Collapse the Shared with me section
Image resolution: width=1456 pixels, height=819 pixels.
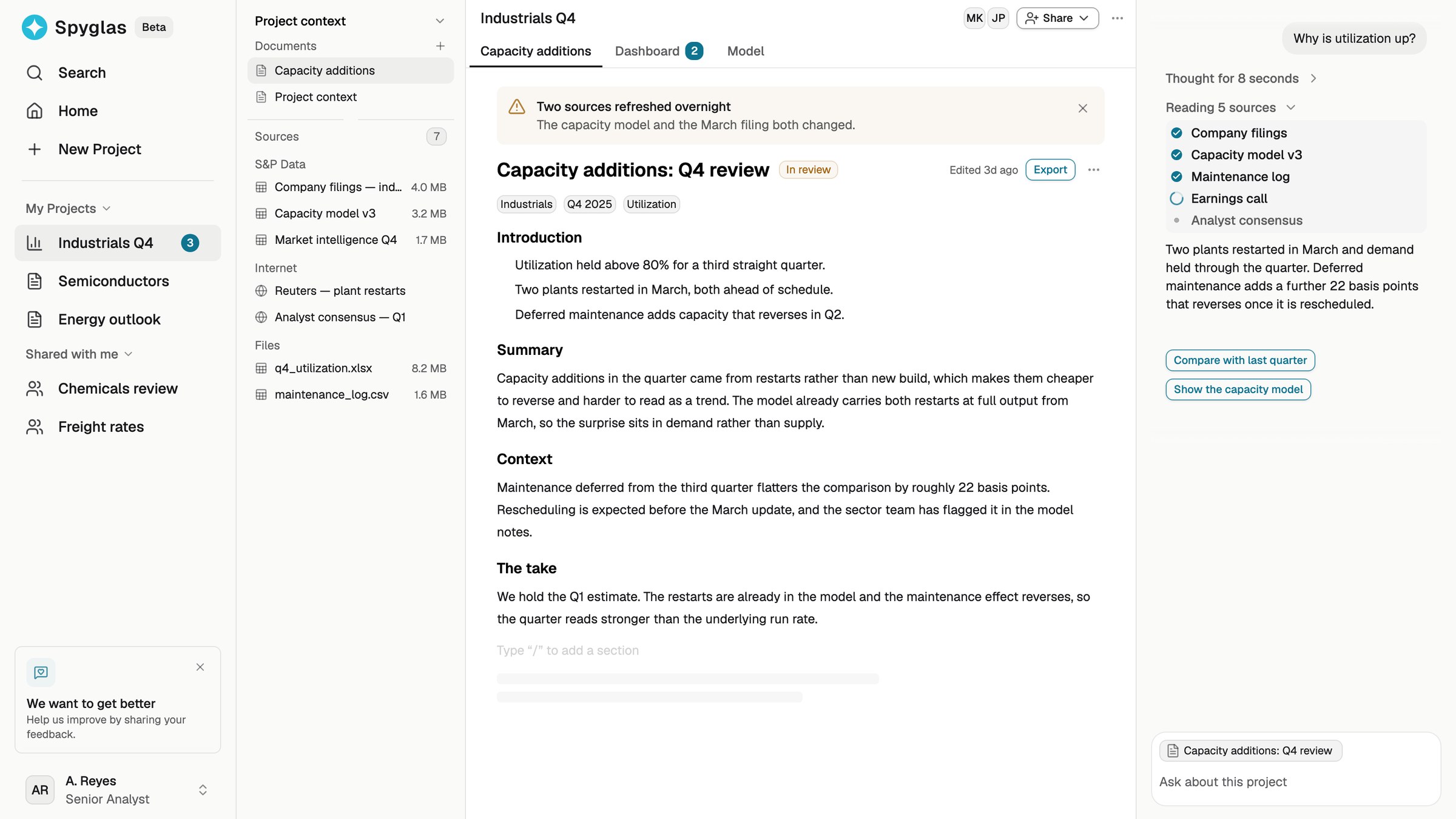tap(79, 354)
